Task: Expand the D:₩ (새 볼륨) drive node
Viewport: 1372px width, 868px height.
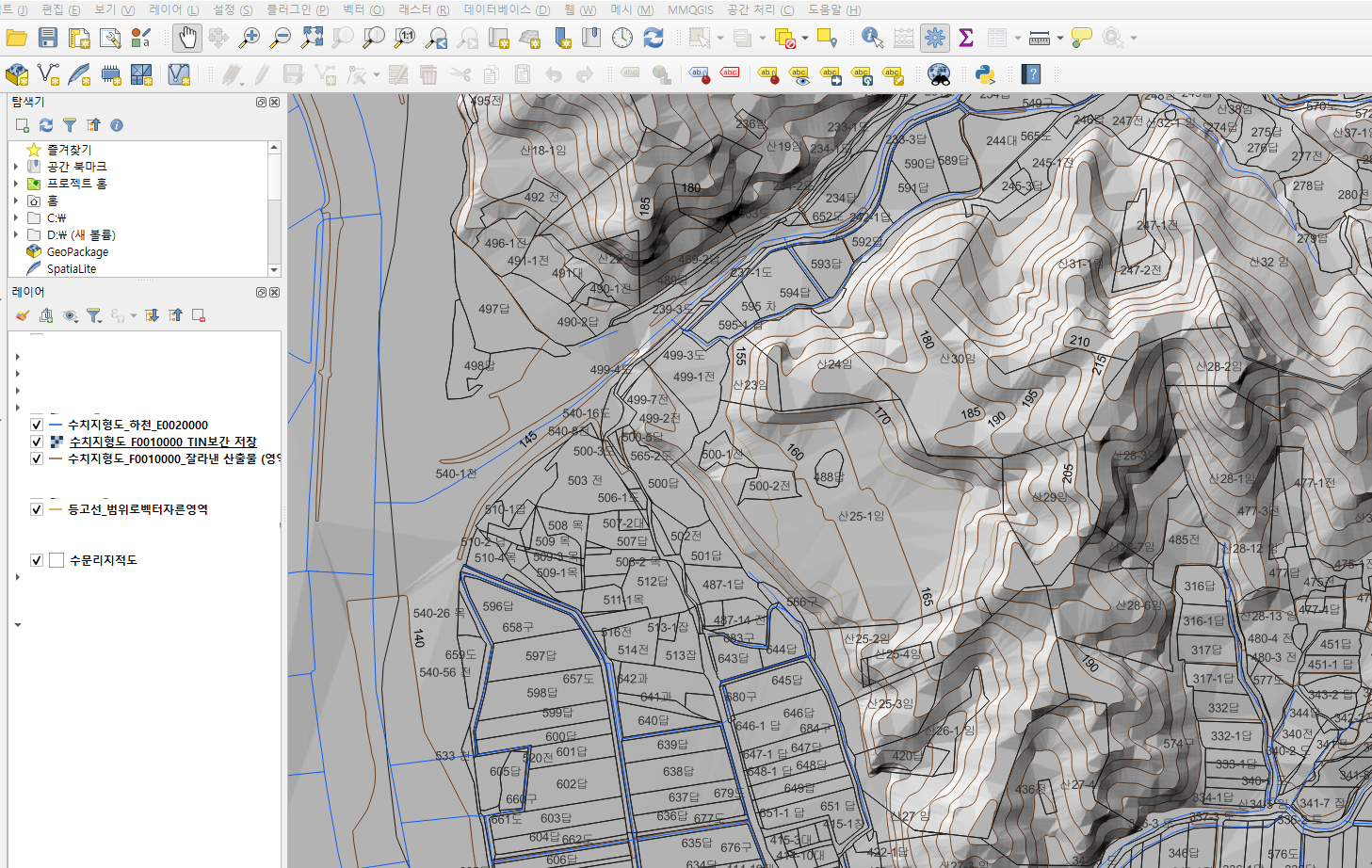Action: (16, 234)
